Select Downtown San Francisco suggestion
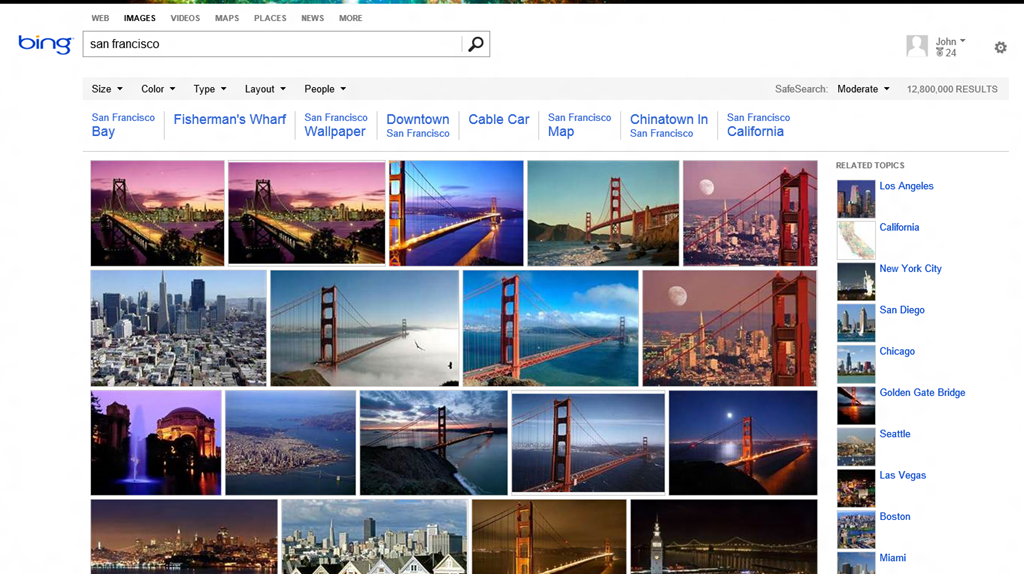This screenshot has width=1024, height=574. click(x=418, y=125)
